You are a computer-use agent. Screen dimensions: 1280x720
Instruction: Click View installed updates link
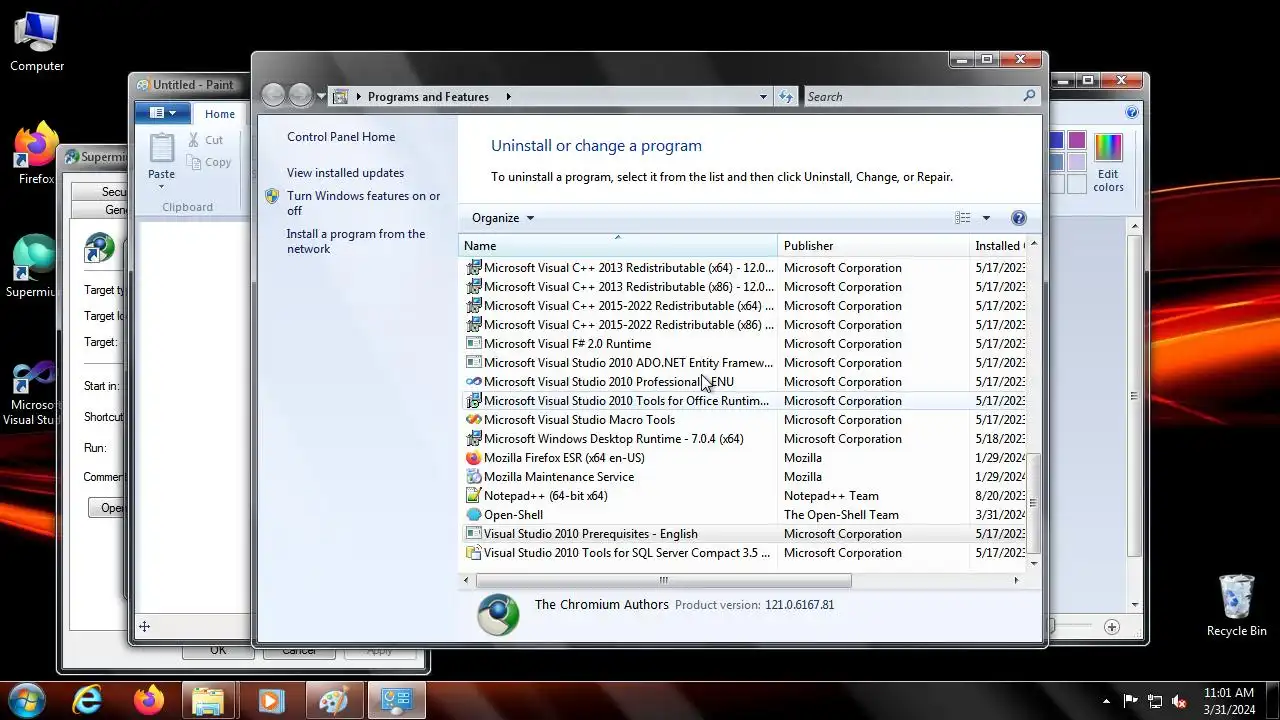(x=345, y=173)
